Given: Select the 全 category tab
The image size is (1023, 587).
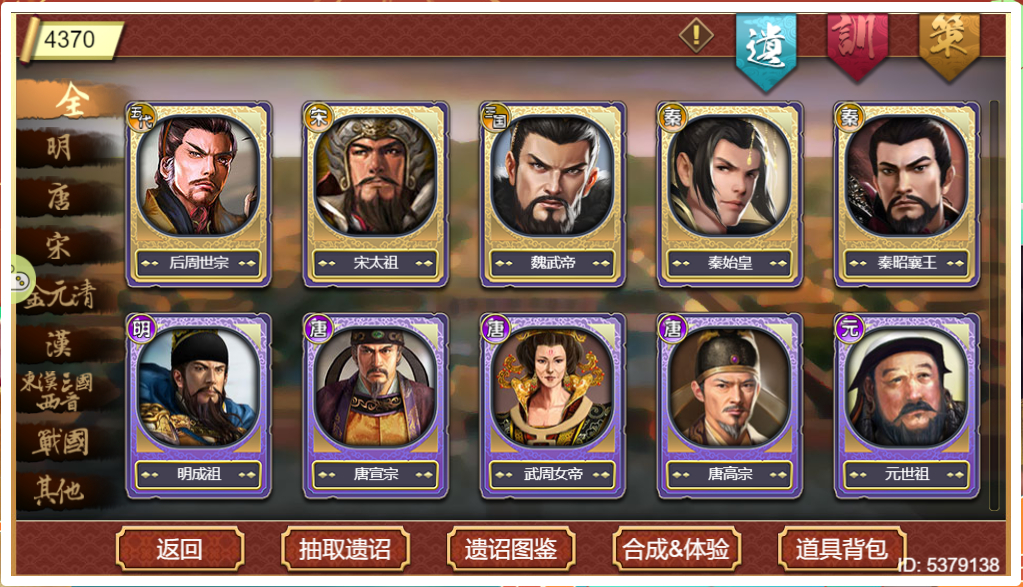Looking at the screenshot, I should pyautogui.click(x=70, y=100).
